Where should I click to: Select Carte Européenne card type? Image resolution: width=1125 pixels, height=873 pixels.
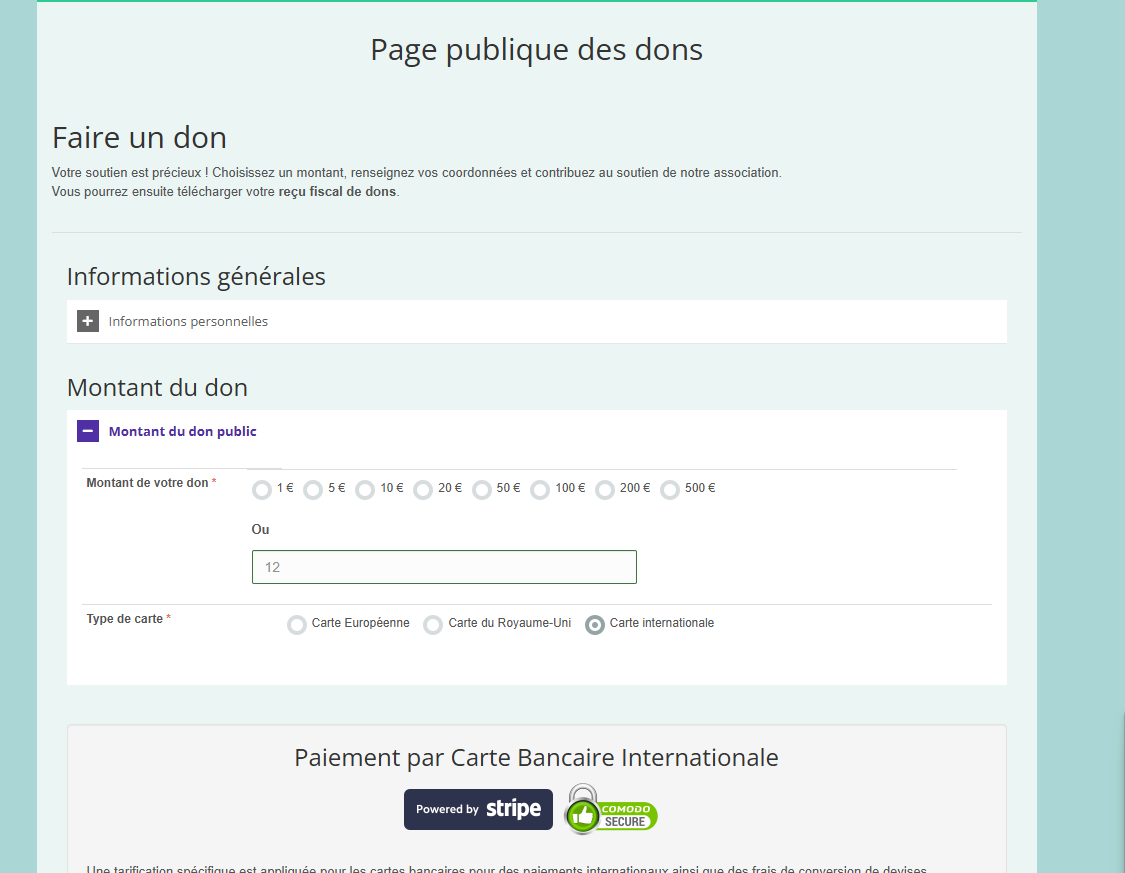pos(297,625)
